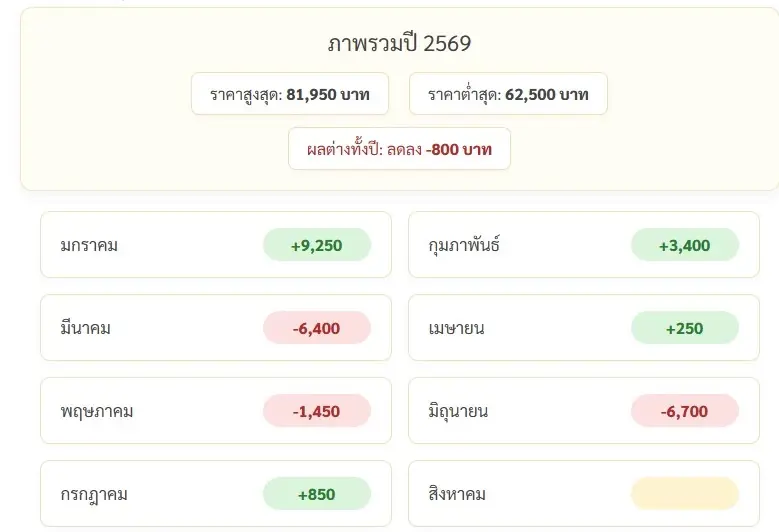The width and height of the screenshot is (779, 532).
Task: Open the สิงหาคม month card
Action: tap(584, 493)
